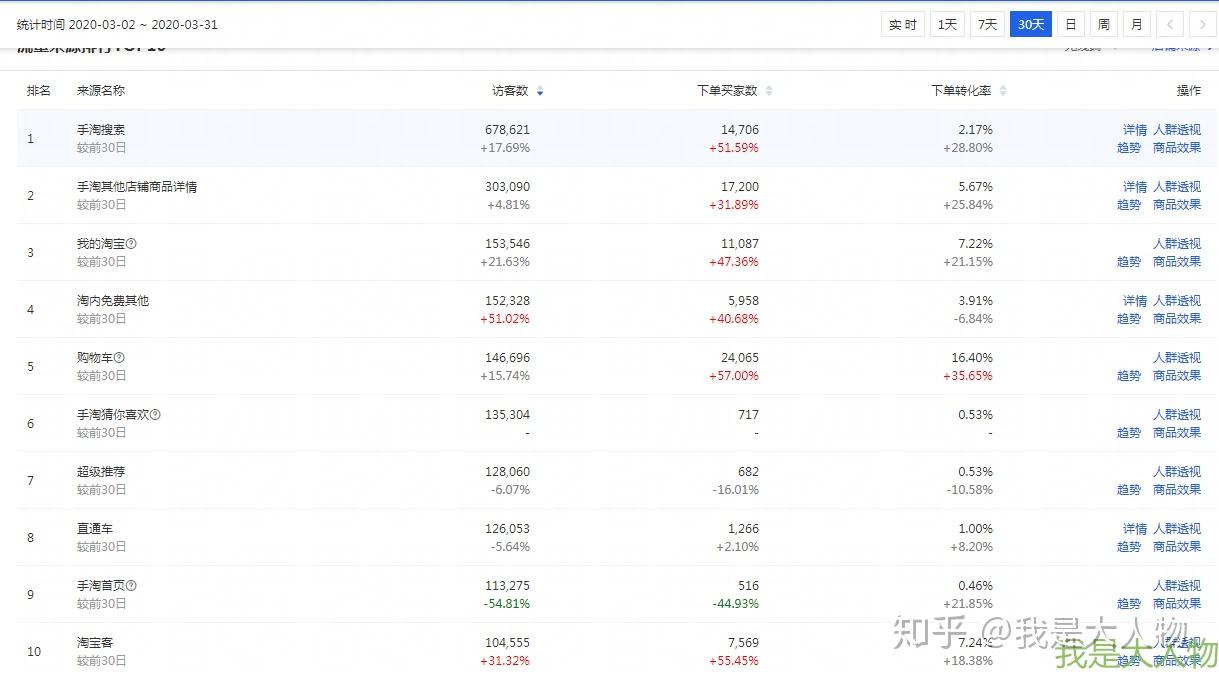View 商品效果 for 超级推荐
The height and width of the screenshot is (681, 1219).
[1177, 490]
